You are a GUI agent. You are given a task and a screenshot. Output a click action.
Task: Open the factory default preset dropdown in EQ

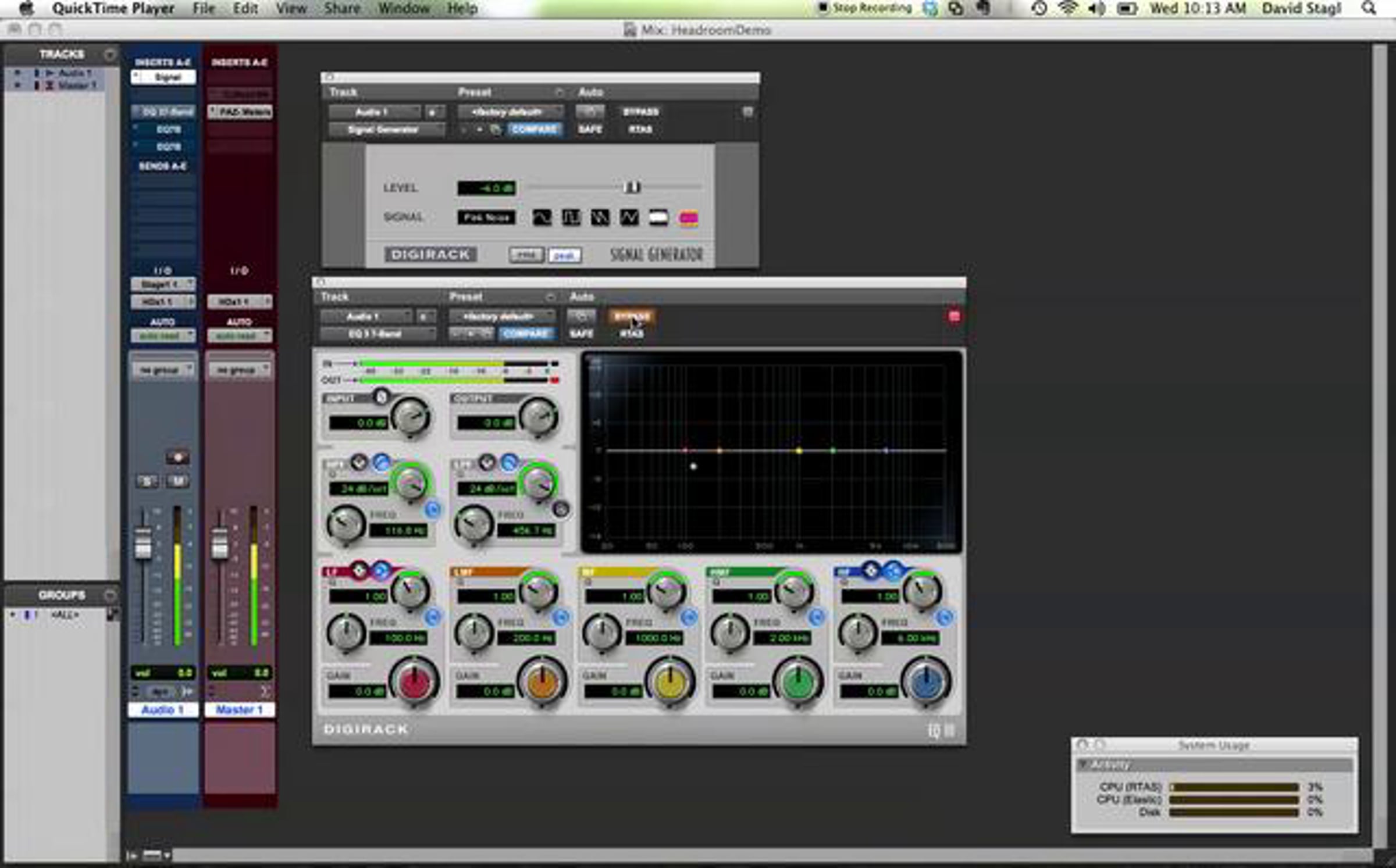501,316
